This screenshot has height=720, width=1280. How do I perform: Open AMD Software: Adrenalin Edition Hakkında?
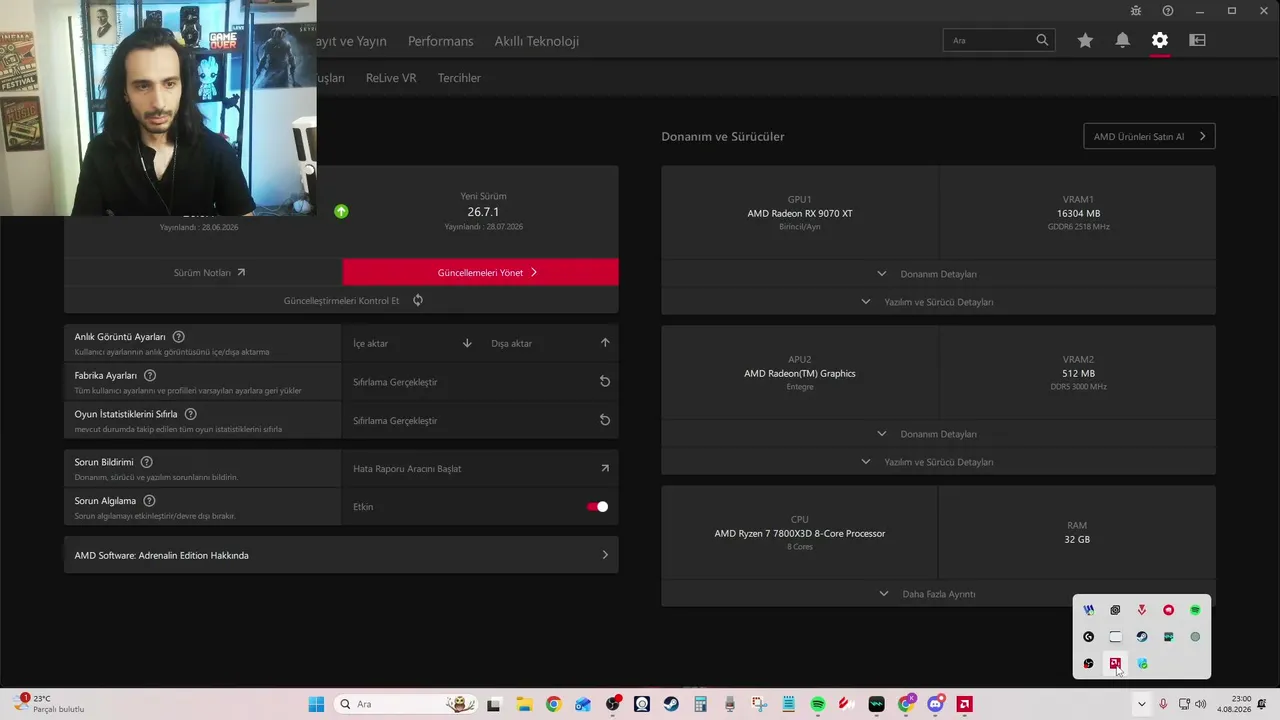click(341, 555)
